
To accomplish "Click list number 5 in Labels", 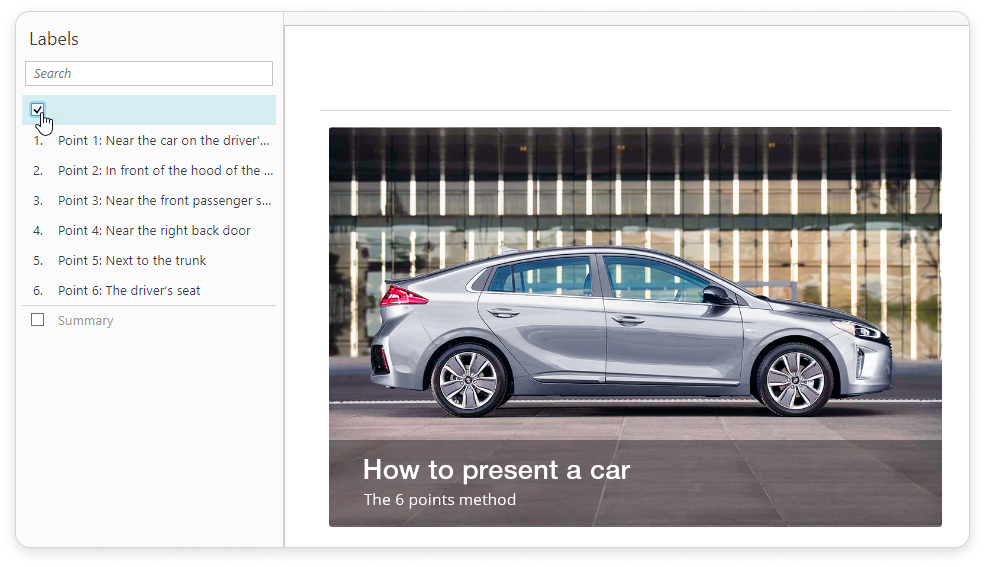I will 38,261.
